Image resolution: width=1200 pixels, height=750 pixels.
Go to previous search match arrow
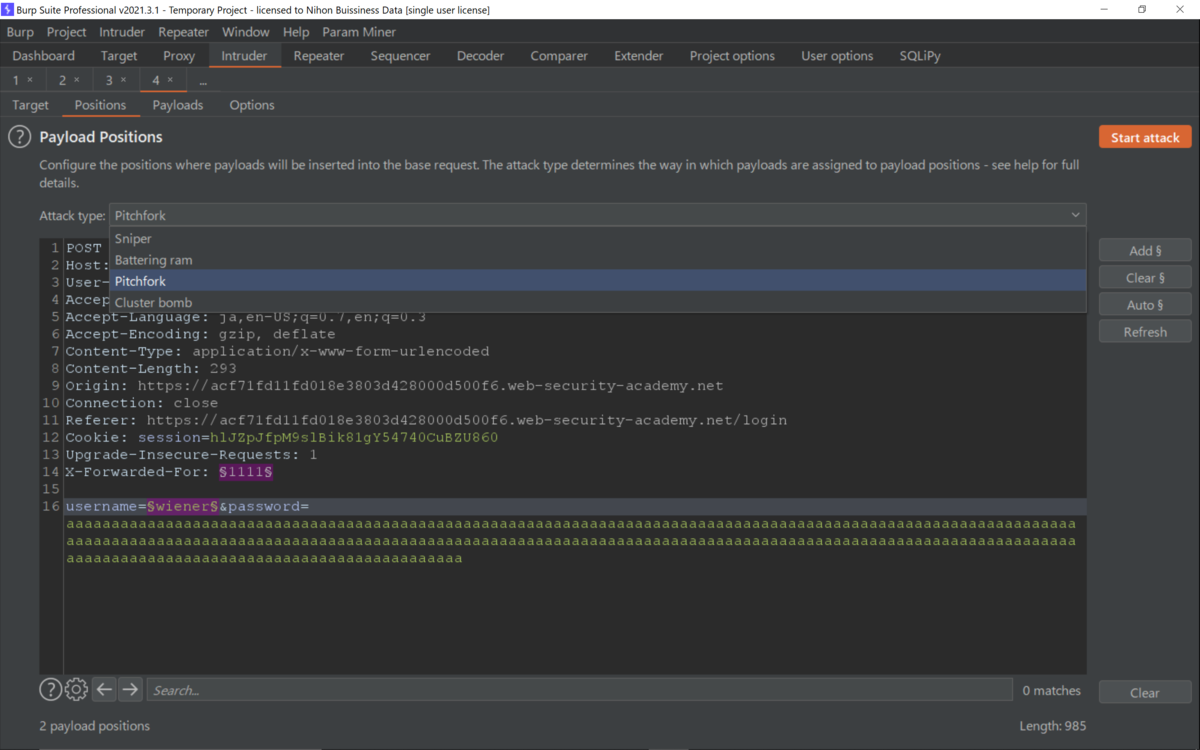point(104,689)
